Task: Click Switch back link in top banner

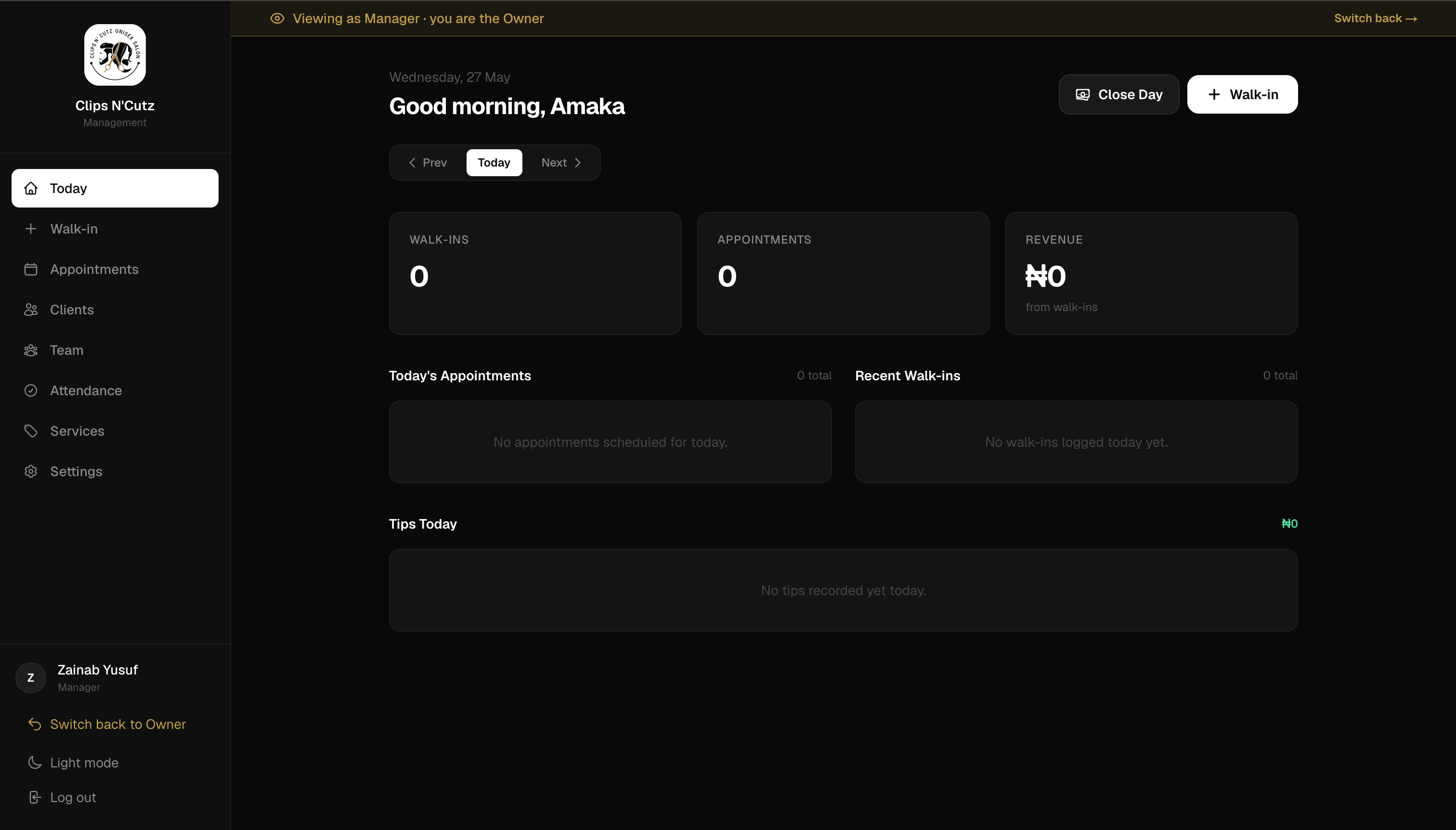Action: coord(1376,18)
